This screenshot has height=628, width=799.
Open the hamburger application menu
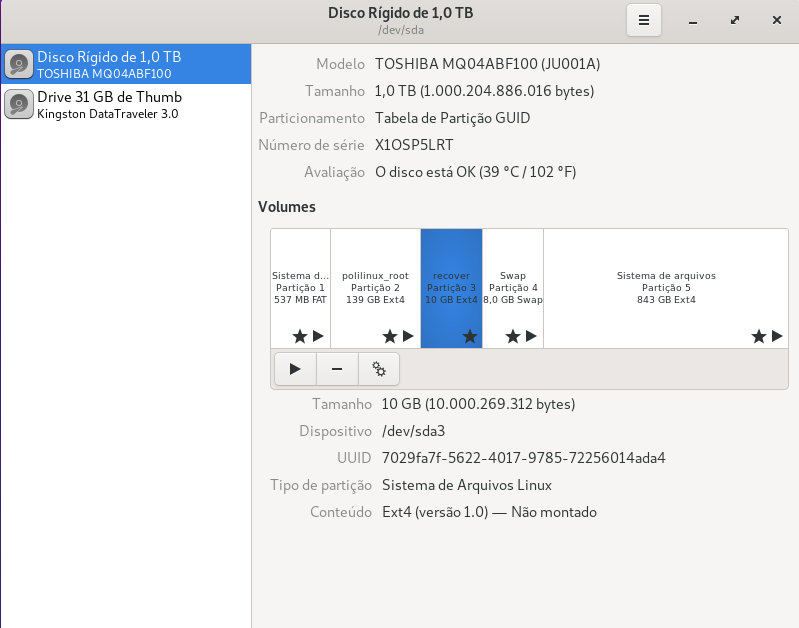644,20
